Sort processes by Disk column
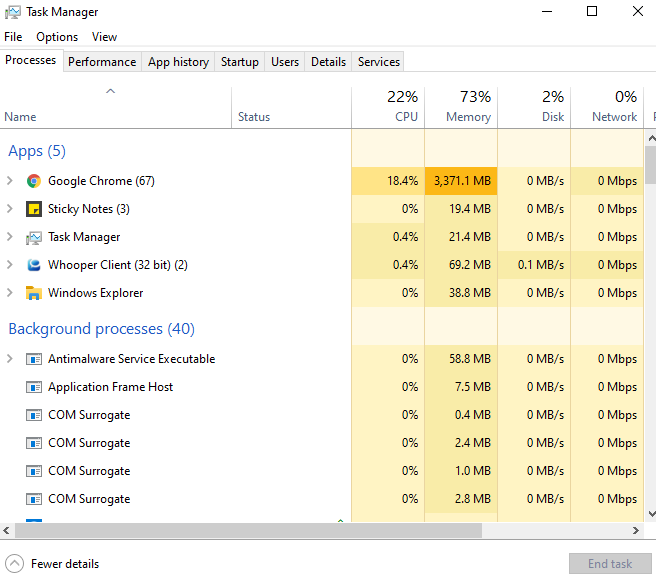The width and height of the screenshot is (656, 582). (x=534, y=108)
